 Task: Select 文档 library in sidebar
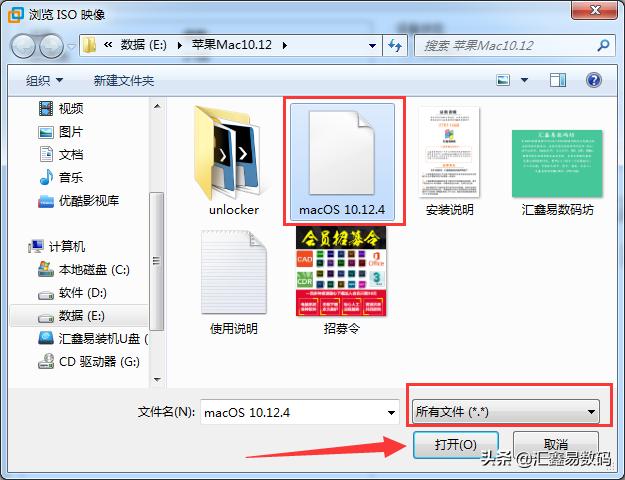pyautogui.click(x=61, y=155)
